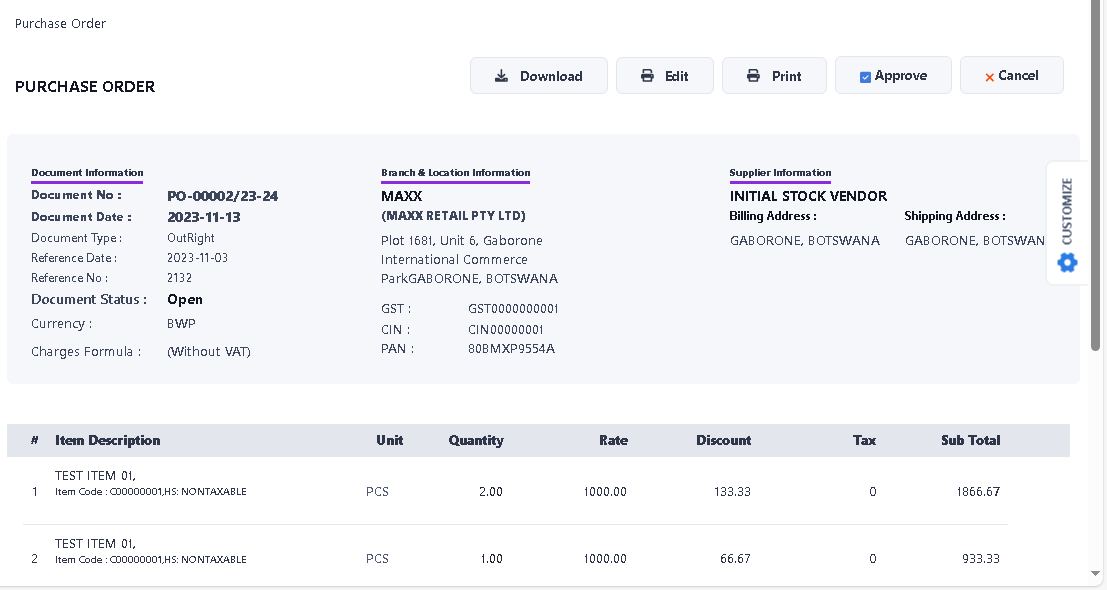
Task: Click the Cancel button label
Action: 1018,76
